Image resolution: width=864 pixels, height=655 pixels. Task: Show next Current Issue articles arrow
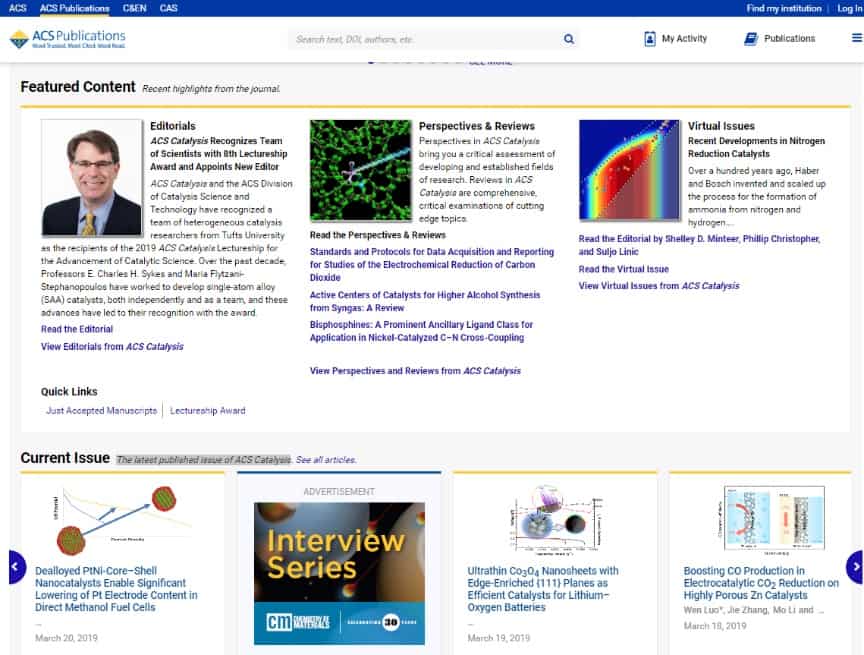pos(855,566)
